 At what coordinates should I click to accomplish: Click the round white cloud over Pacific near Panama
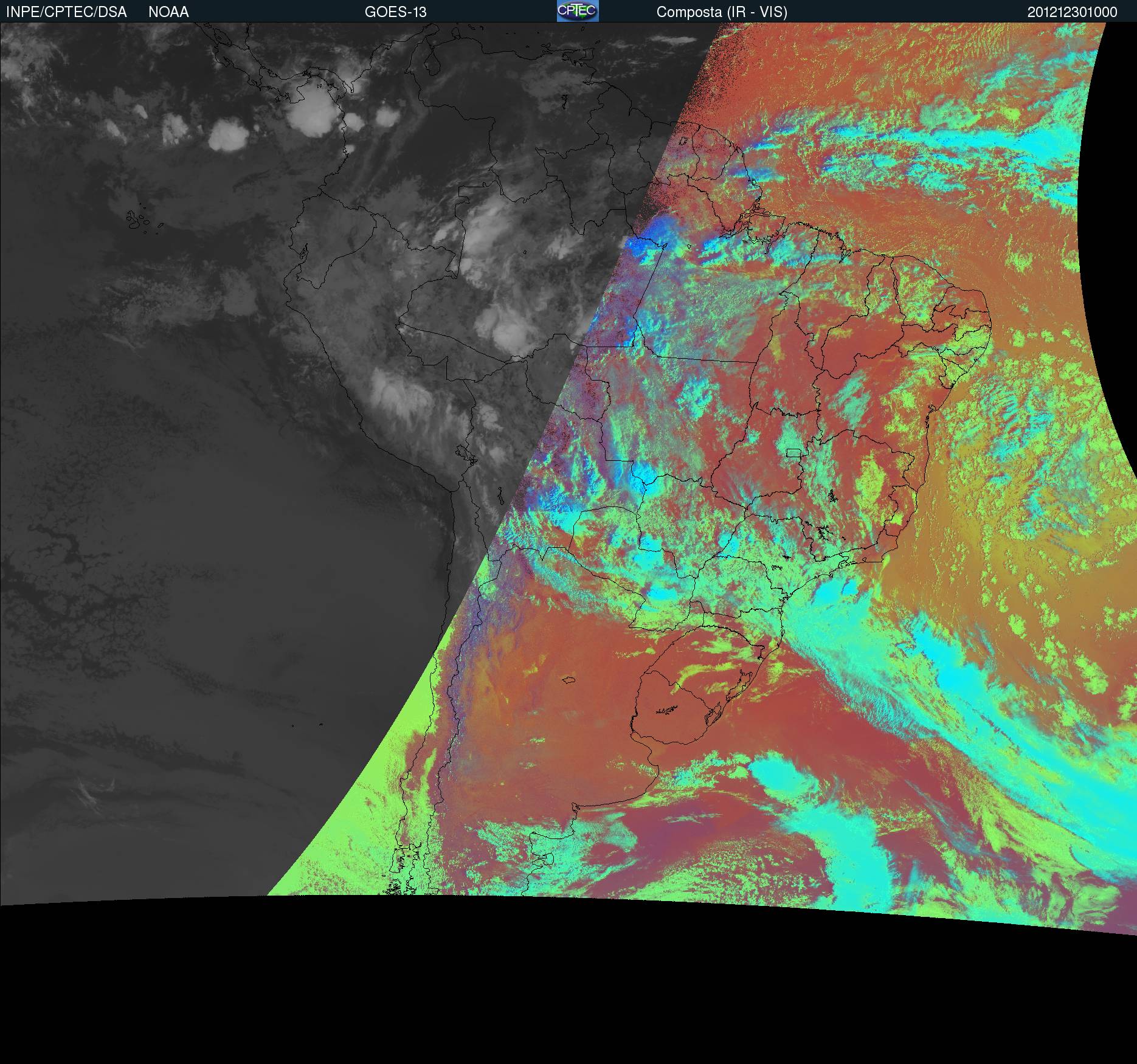227,134
